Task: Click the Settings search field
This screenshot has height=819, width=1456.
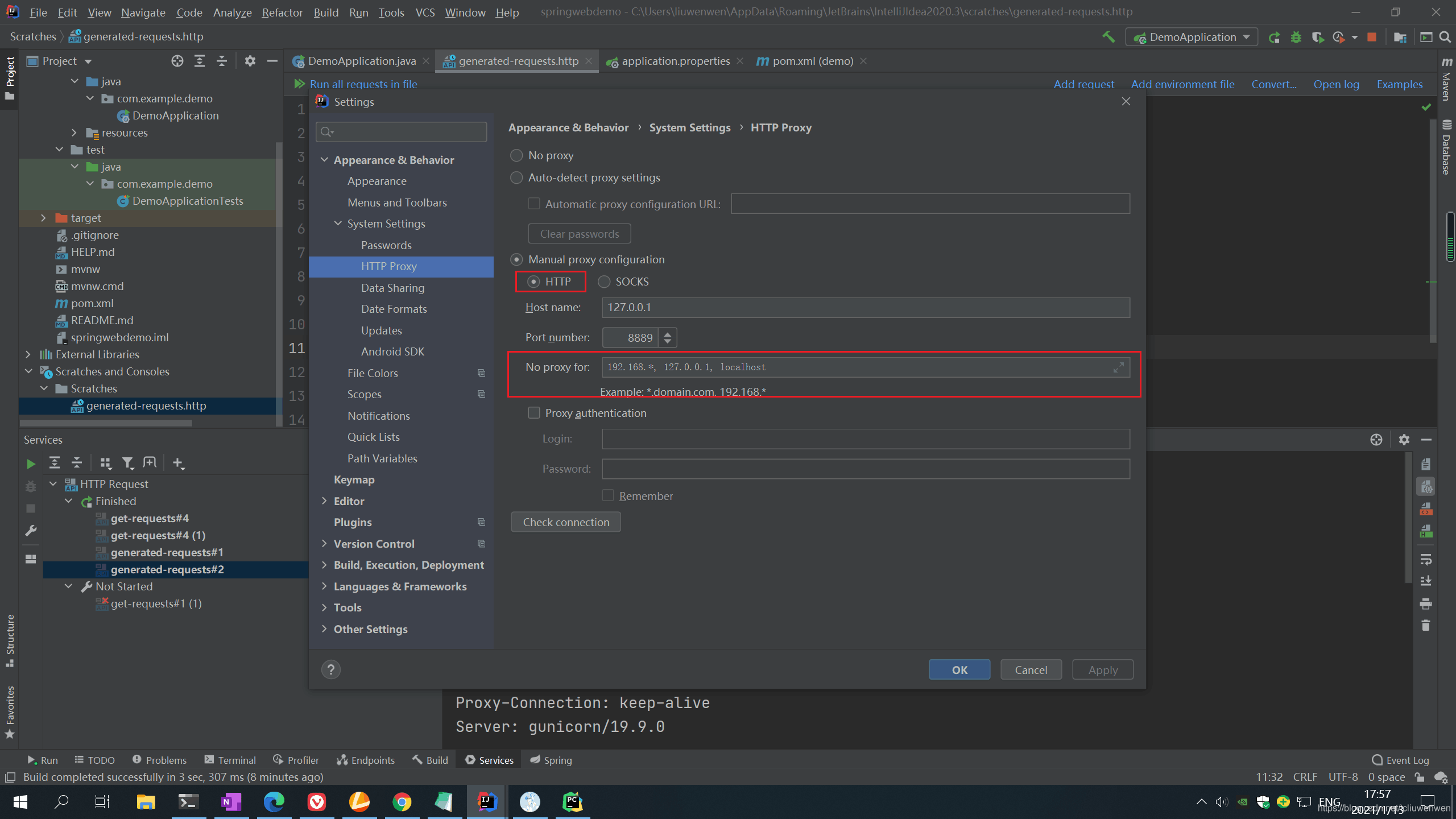Action: point(402,132)
